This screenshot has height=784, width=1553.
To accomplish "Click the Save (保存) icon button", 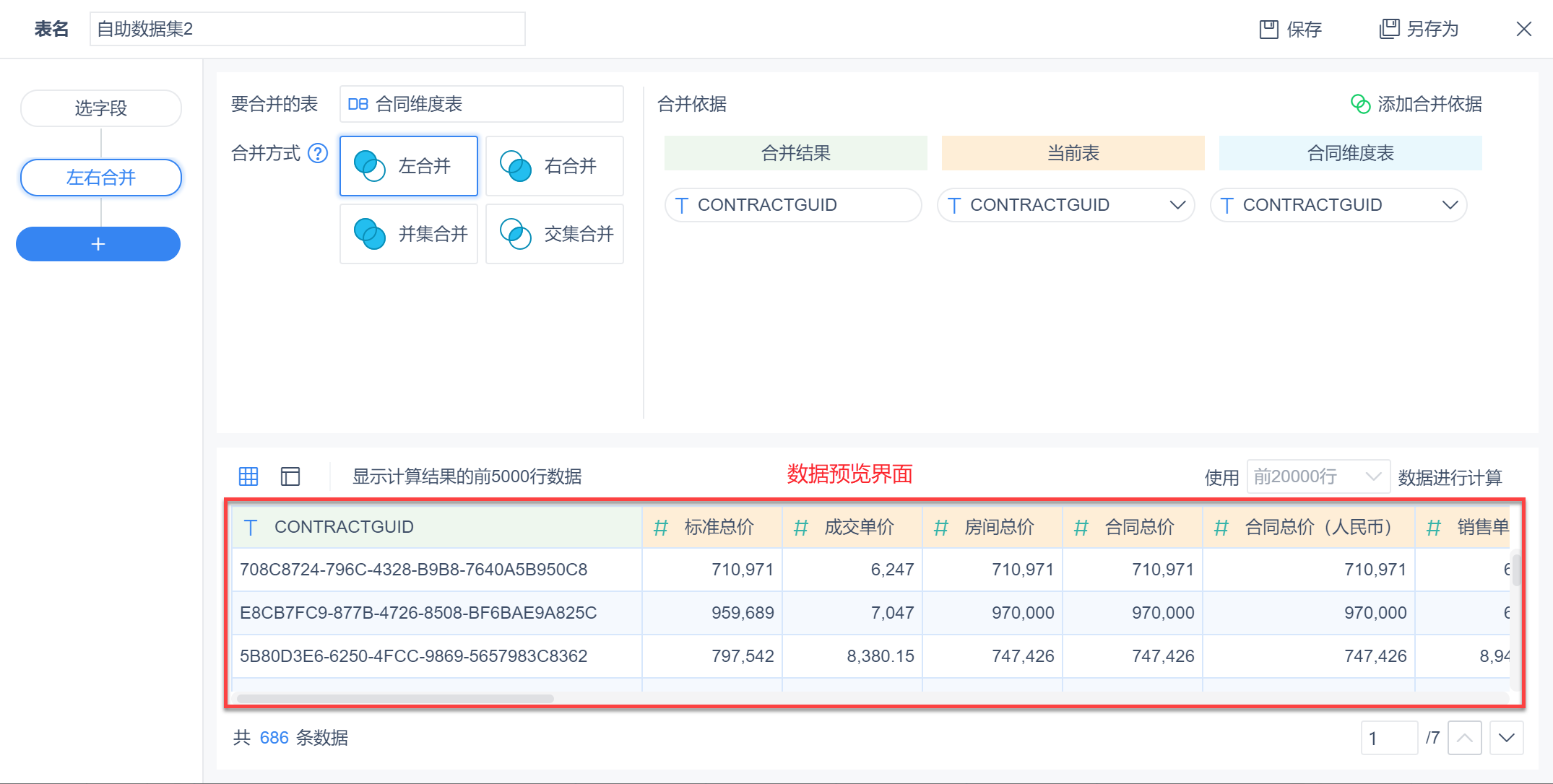I will tap(1269, 30).
